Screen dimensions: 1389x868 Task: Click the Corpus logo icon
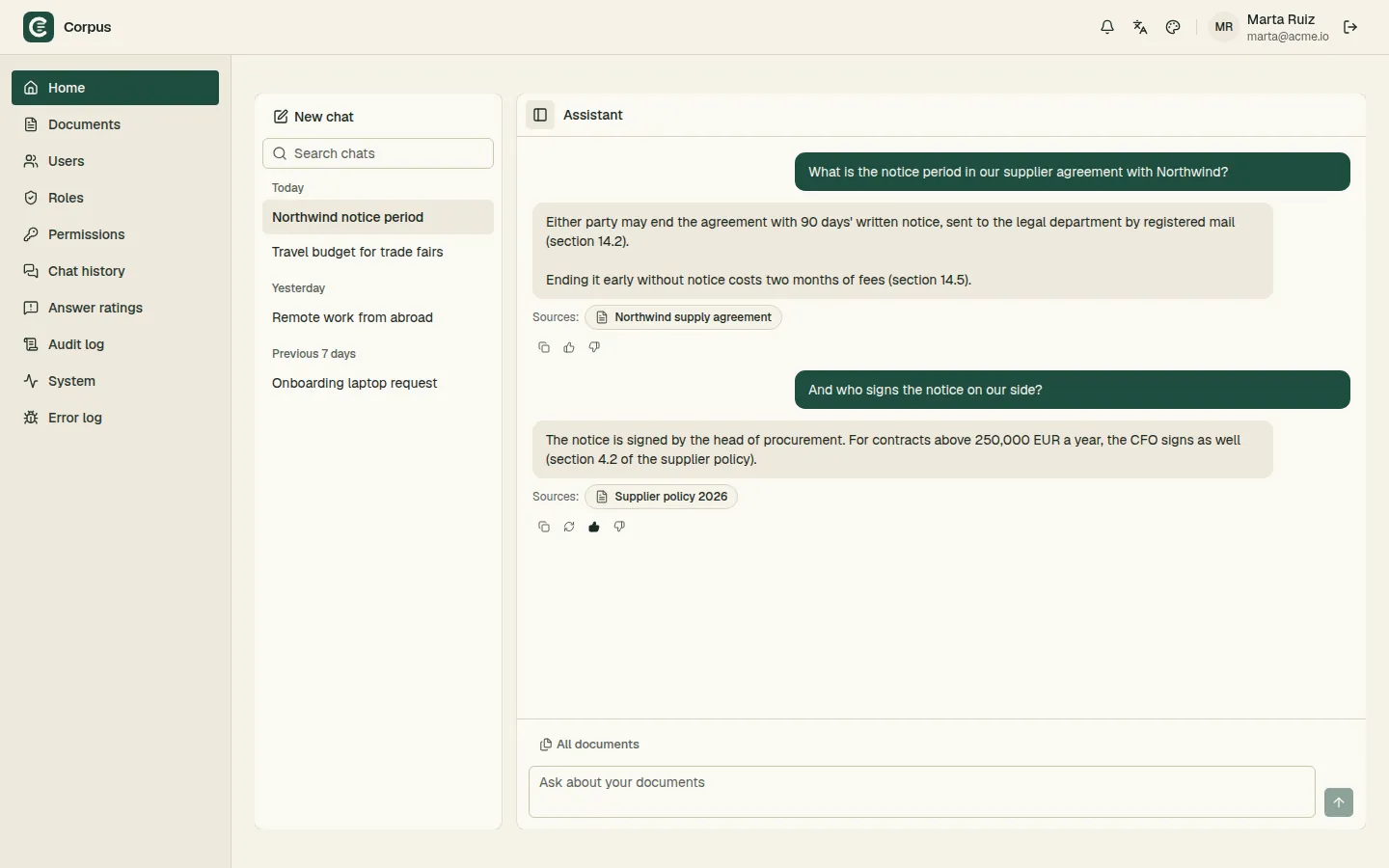39,27
